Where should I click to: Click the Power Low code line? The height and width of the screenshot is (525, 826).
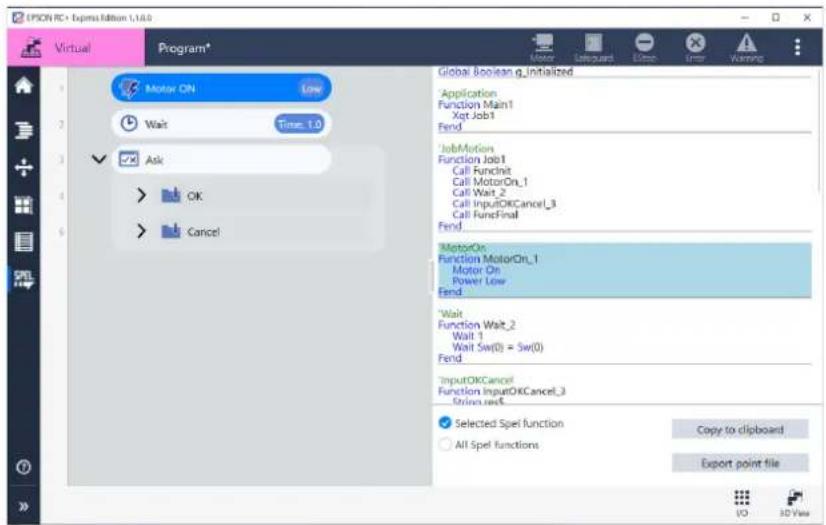(479, 281)
